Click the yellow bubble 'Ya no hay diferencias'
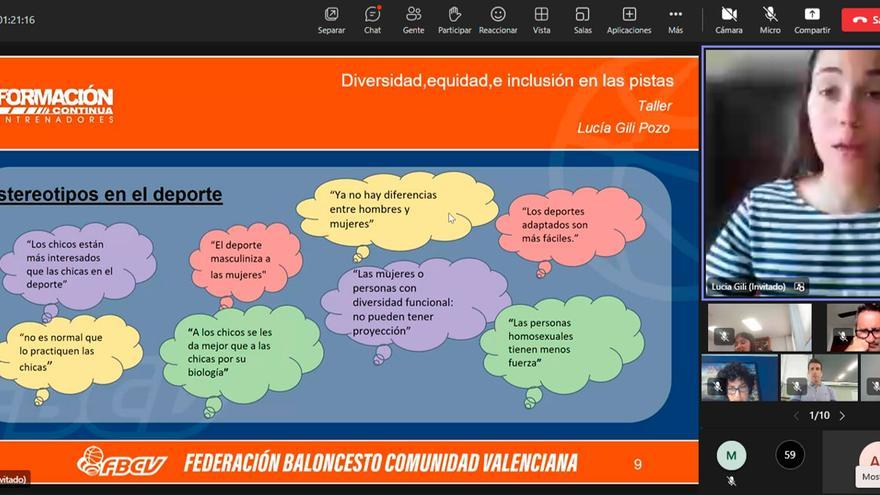880x495 pixels. (397, 212)
